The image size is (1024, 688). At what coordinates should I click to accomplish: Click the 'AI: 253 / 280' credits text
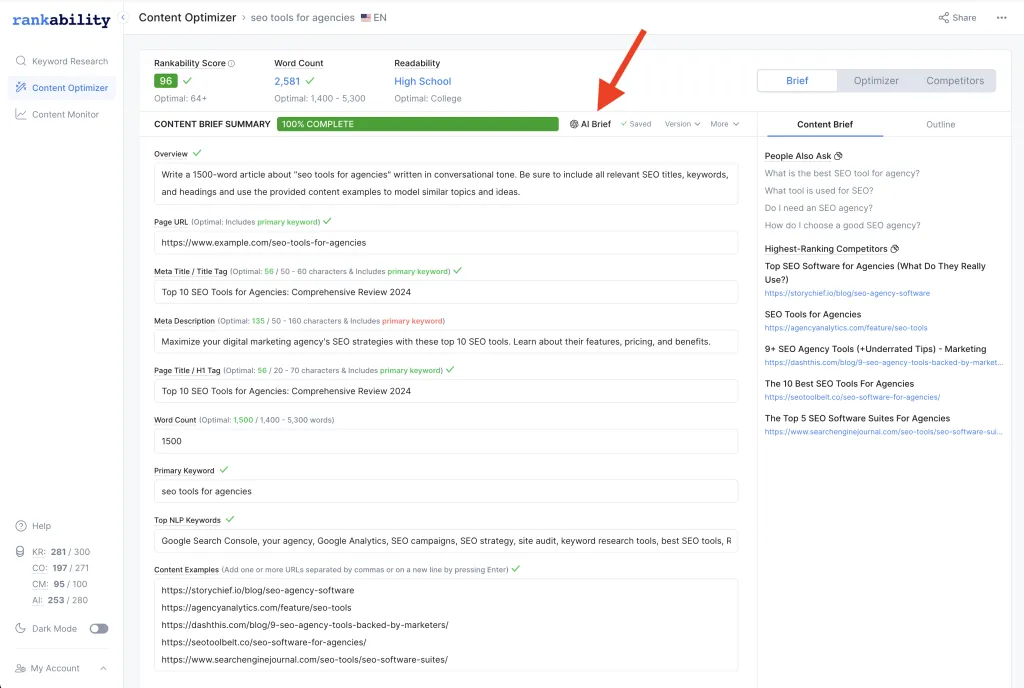pos(60,600)
